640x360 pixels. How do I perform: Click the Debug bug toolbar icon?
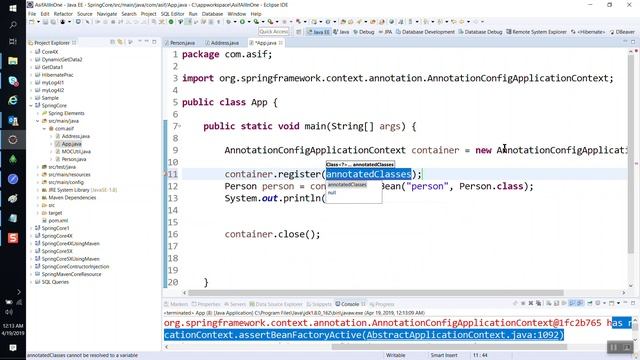click(x=228, y=22)
